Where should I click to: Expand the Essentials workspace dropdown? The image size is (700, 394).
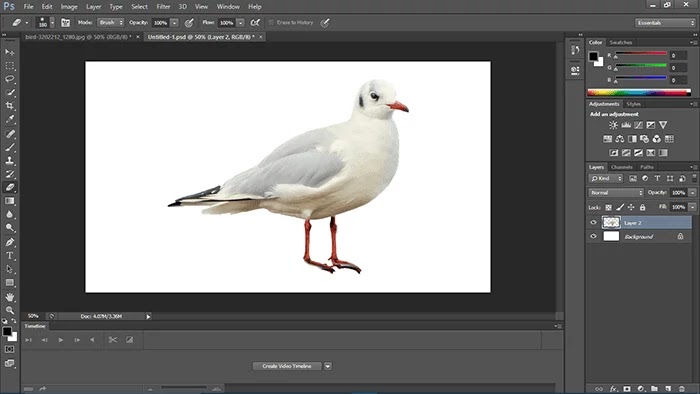(665, 23)
